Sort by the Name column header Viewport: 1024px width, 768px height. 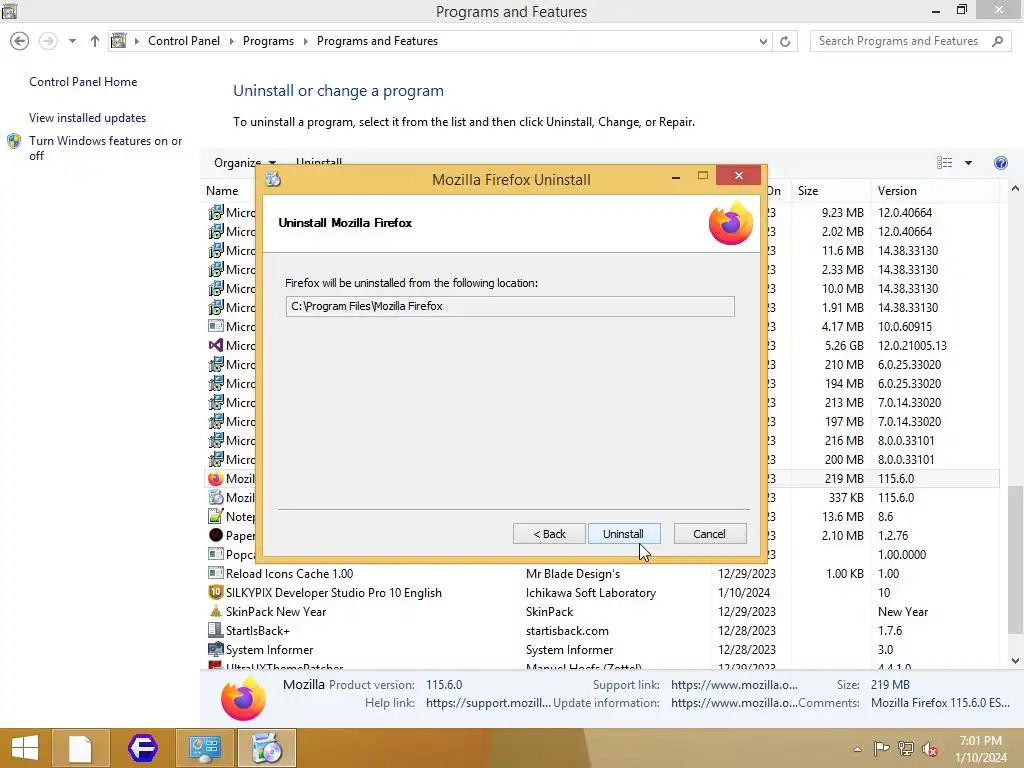click(x=222, y=191)
